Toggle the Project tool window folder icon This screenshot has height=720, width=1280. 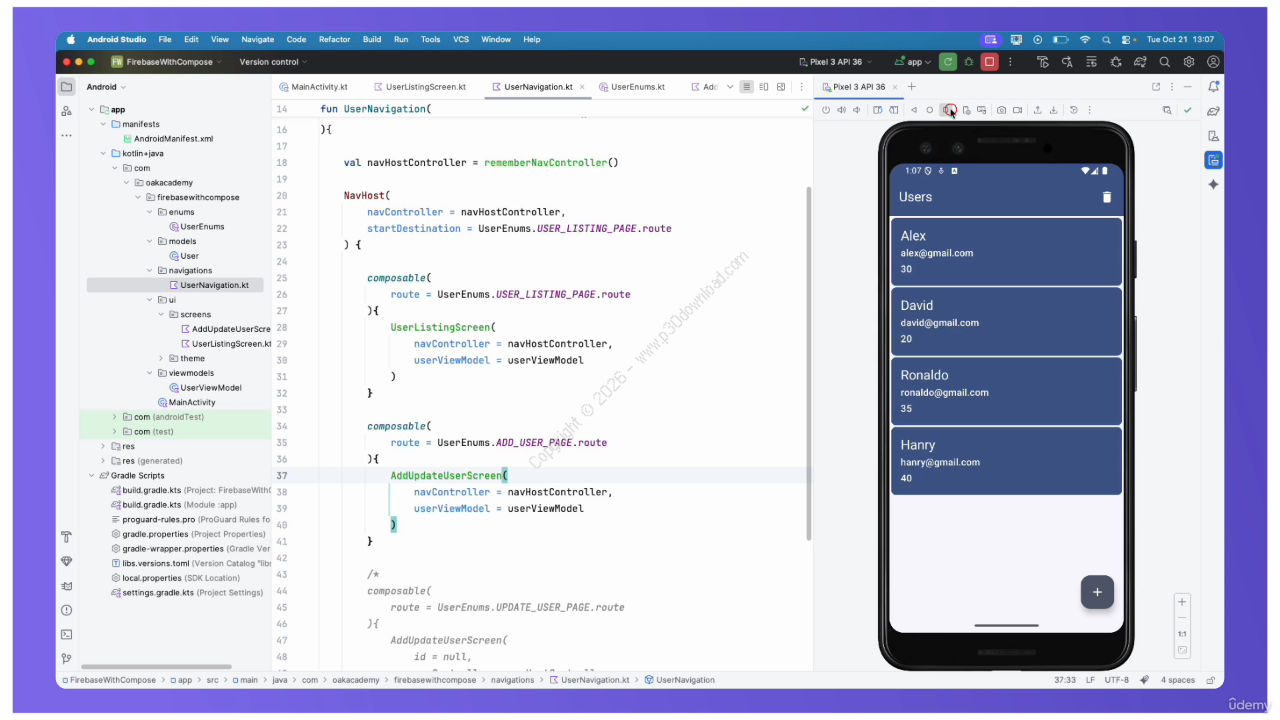click(x=67, y=87)
